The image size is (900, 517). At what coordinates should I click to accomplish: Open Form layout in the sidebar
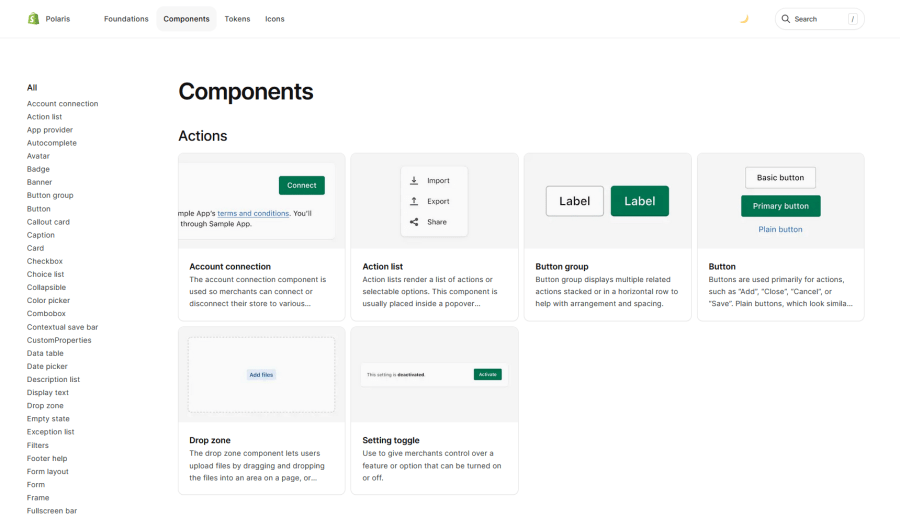[x=48, y=472]
